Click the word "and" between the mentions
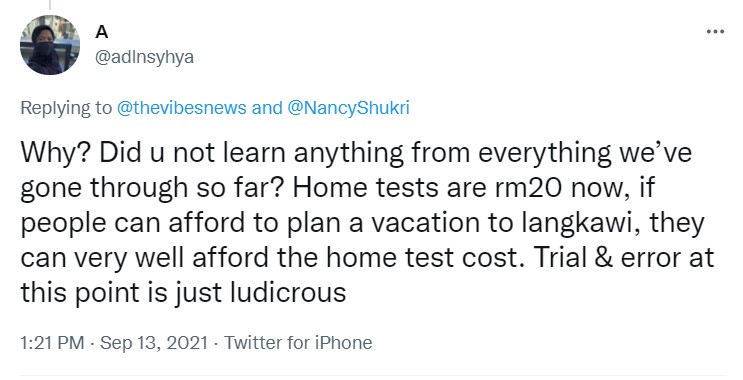This screenshot has height=380, width=743. pos(267,108)
